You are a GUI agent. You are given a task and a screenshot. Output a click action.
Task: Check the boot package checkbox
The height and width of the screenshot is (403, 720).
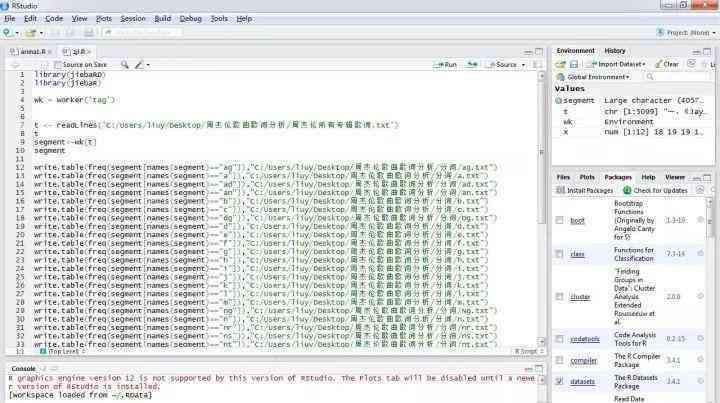coord(559,220)
